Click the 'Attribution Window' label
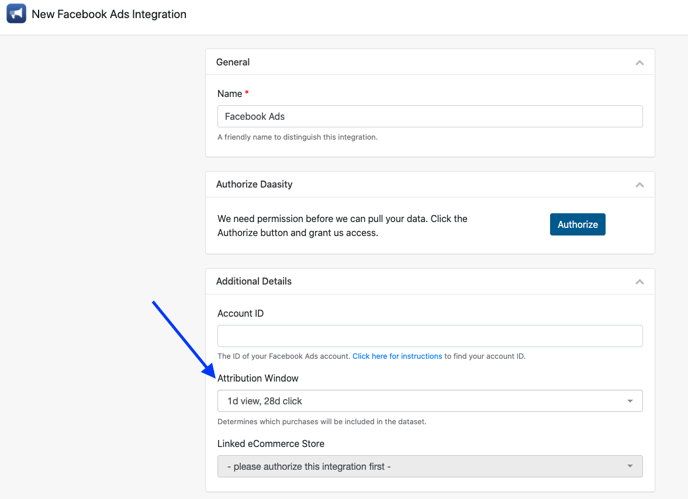The width and height of the screenshot is (688, 499). tap(258, 378)
